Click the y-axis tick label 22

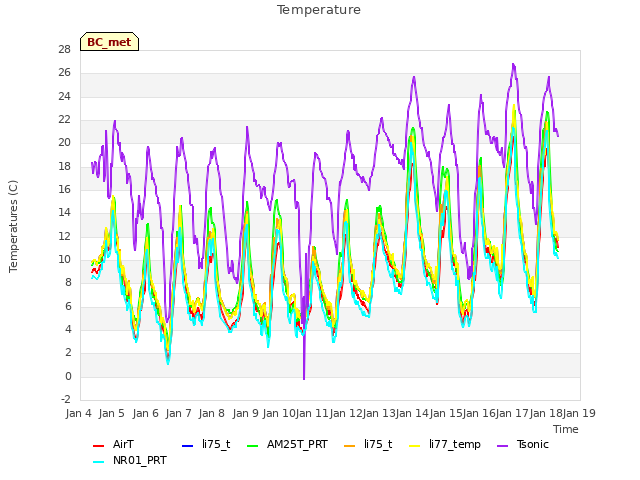click(x=64, y=120)
